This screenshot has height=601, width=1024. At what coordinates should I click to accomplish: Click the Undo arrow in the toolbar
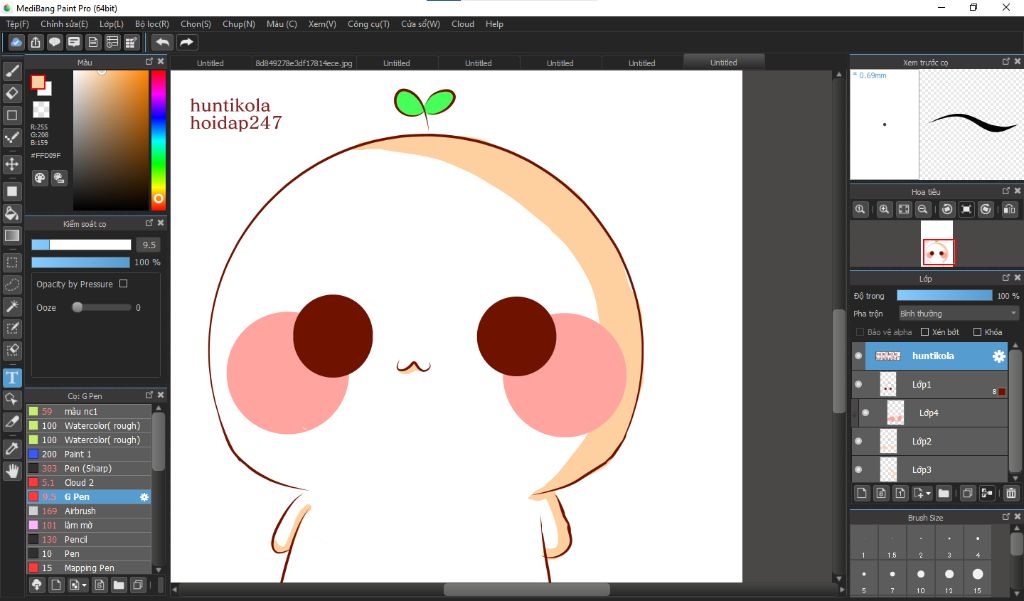pos(163,42)
